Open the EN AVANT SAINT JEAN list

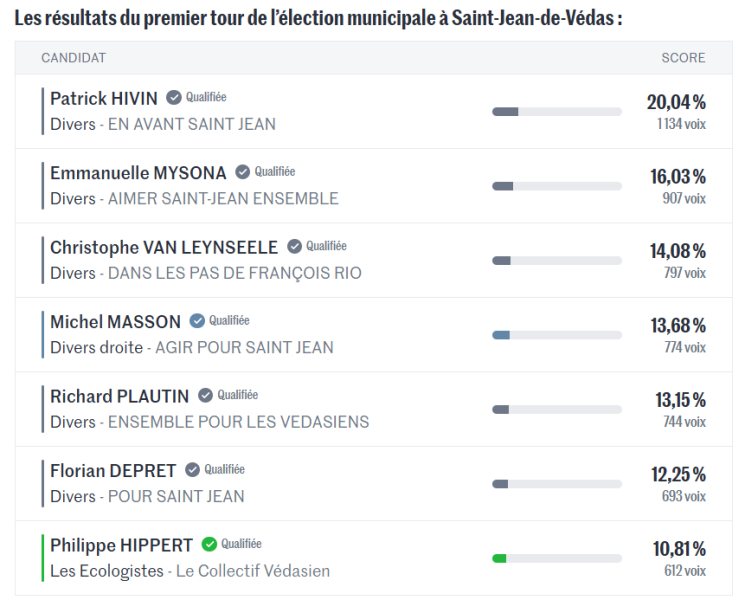192,124
